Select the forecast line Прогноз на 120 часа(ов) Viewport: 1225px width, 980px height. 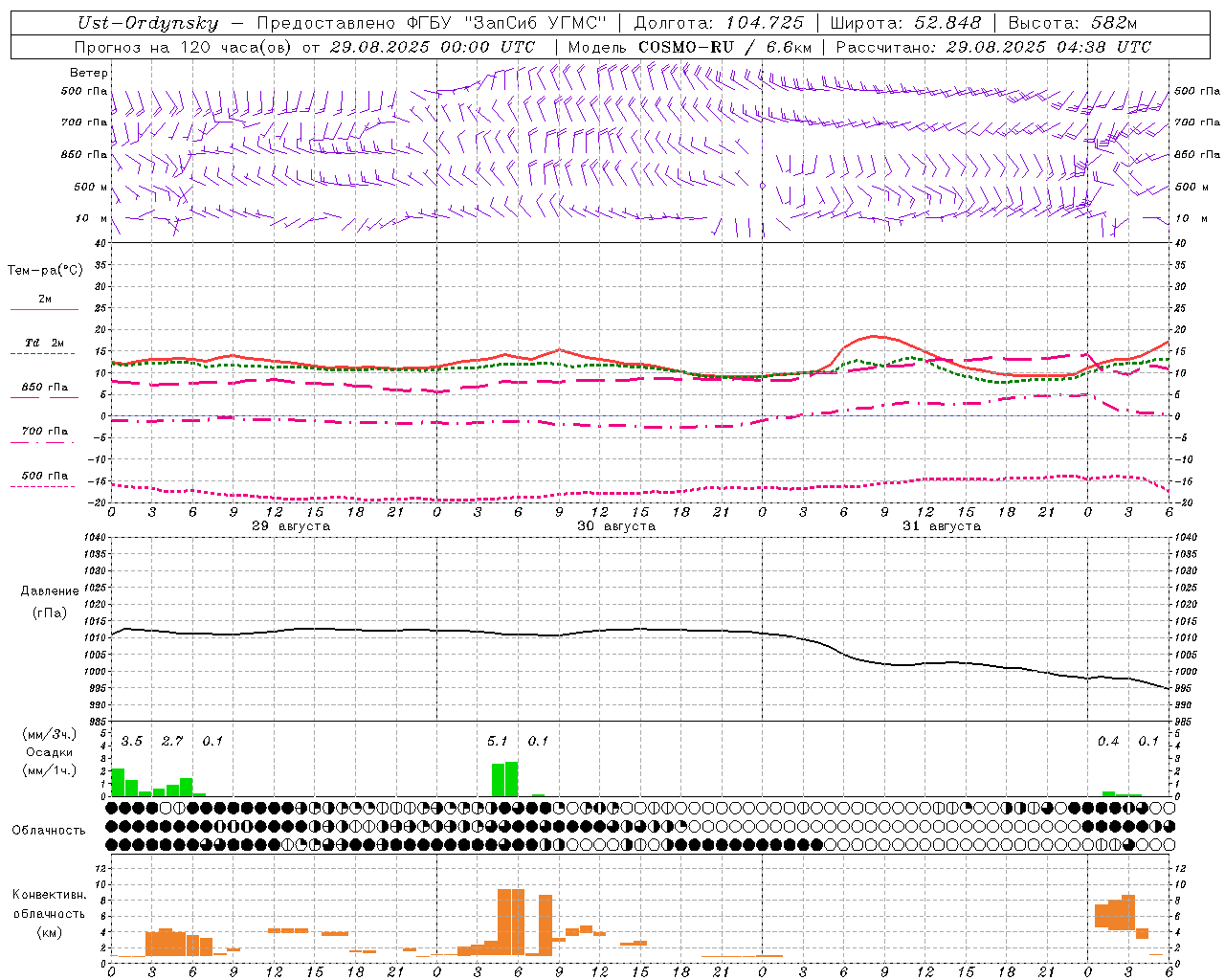pos(185,47)
